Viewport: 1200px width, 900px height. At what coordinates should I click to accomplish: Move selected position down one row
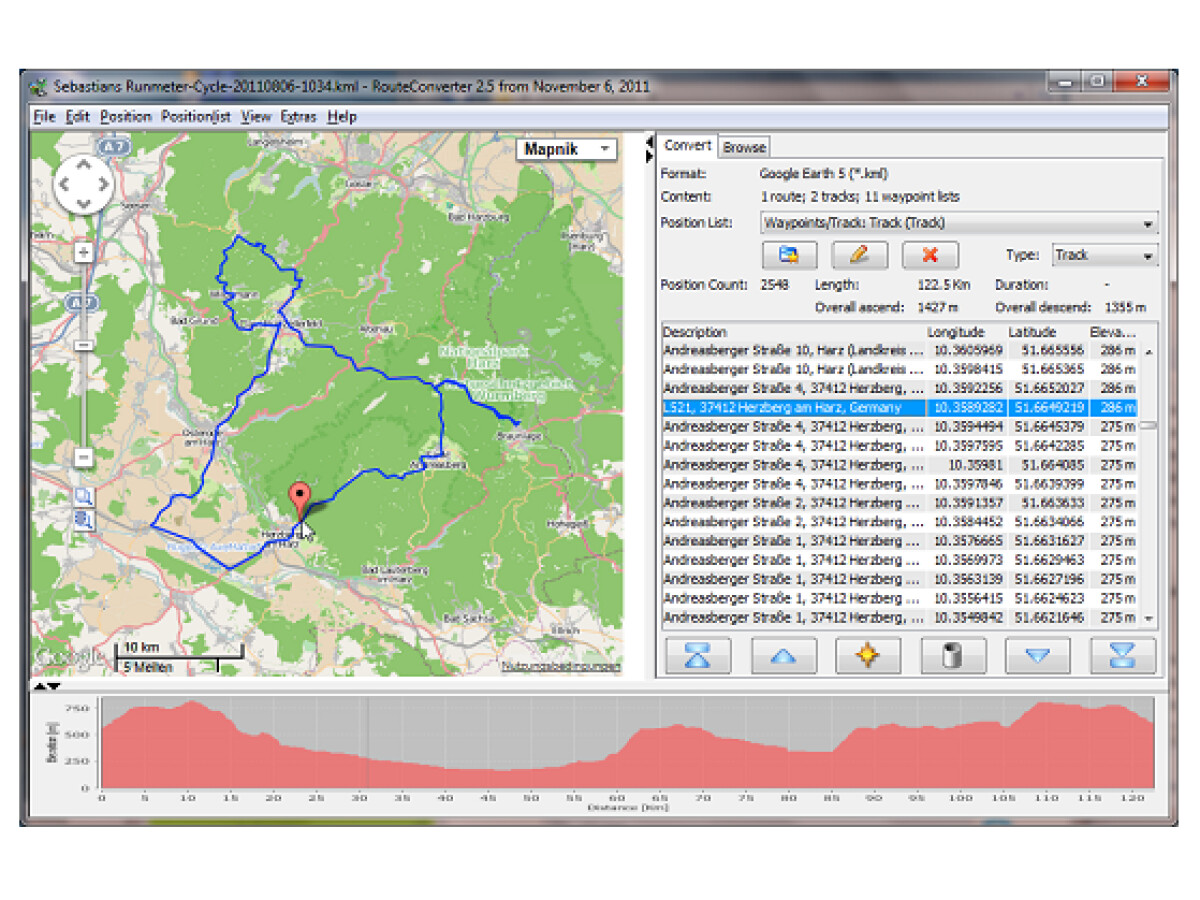point(1038,656)
